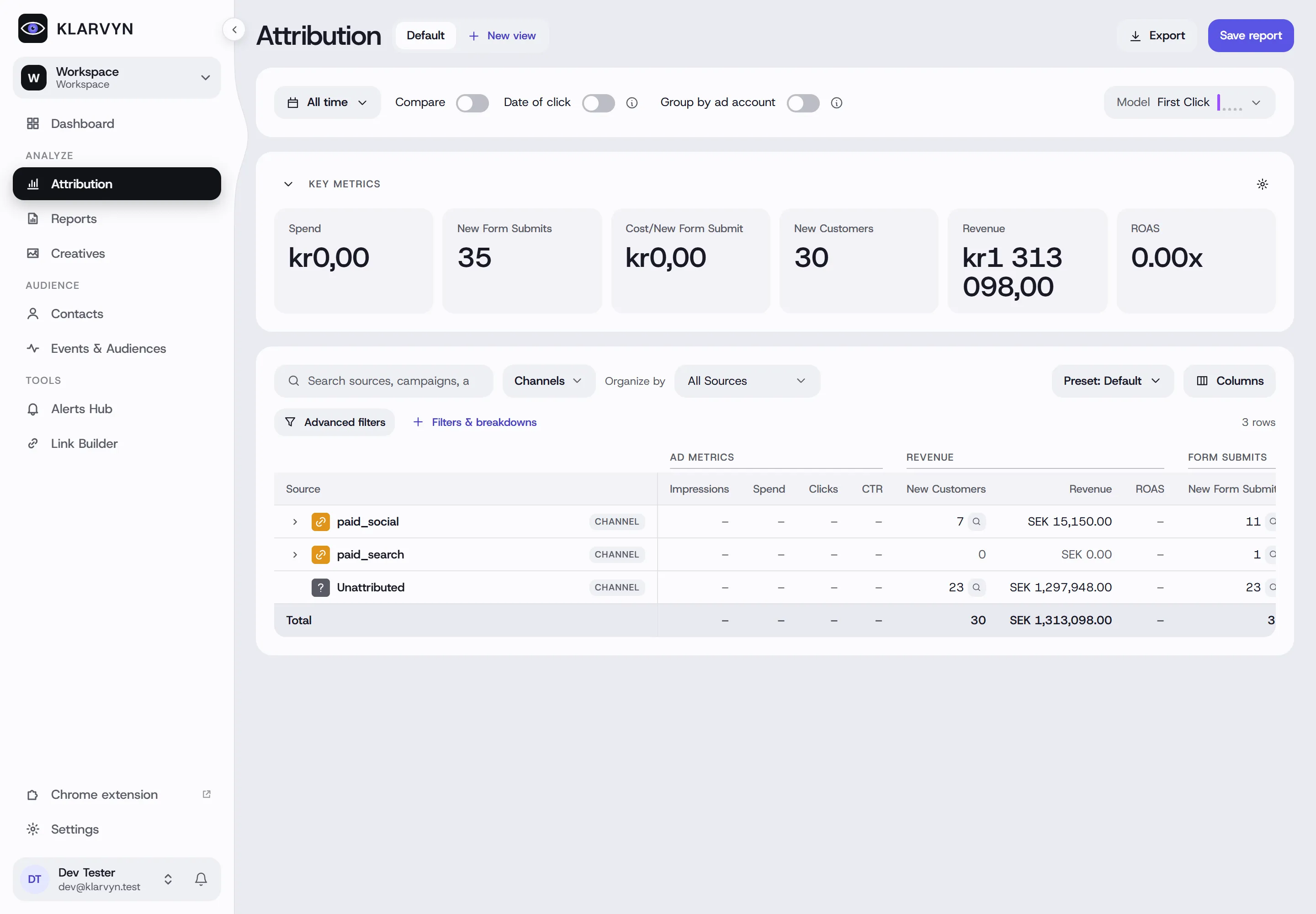The image size is (1316, 914).
Task: Expand the paid_social row
Action: tap(295, 522)
